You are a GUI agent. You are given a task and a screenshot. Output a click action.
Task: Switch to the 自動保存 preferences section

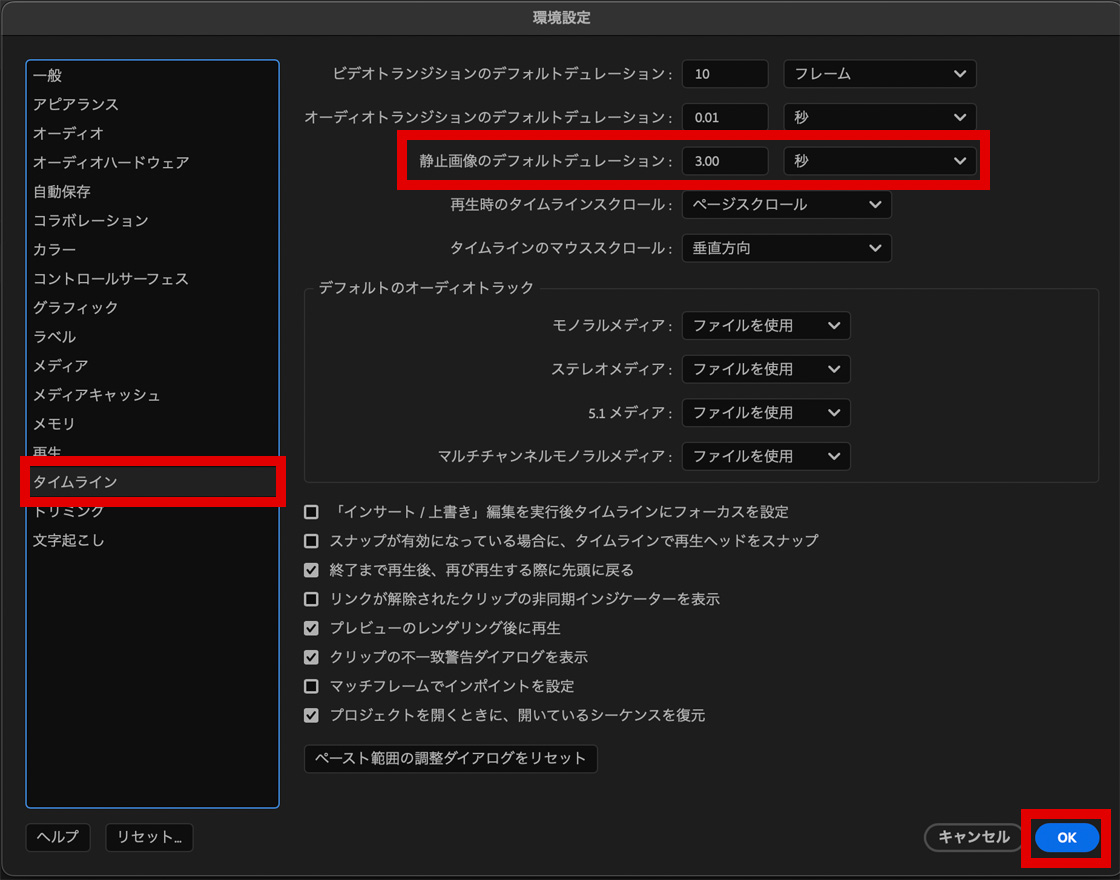pyautogui.click(x=62, y=191)
